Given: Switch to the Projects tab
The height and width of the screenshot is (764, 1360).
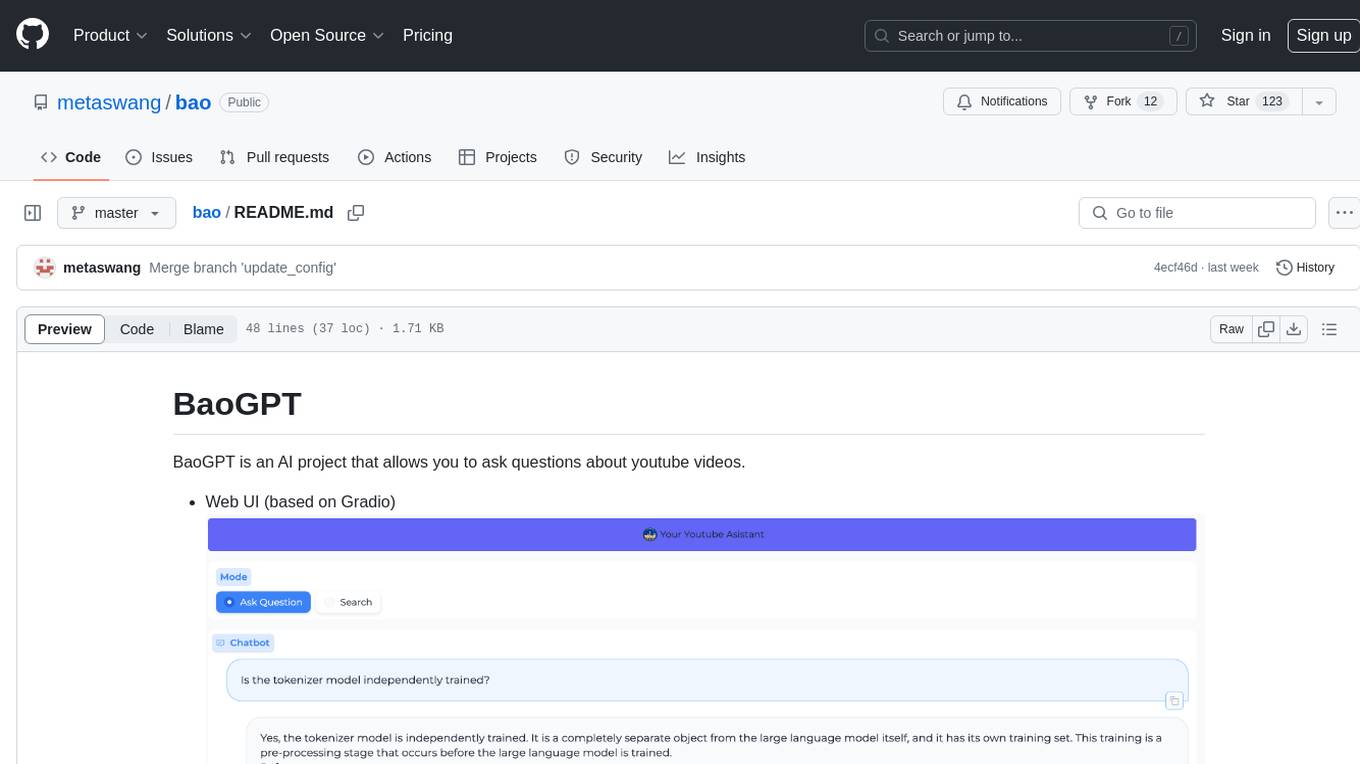Looking at the screenshot, I should pyautogui.click(x=497, y=157).
